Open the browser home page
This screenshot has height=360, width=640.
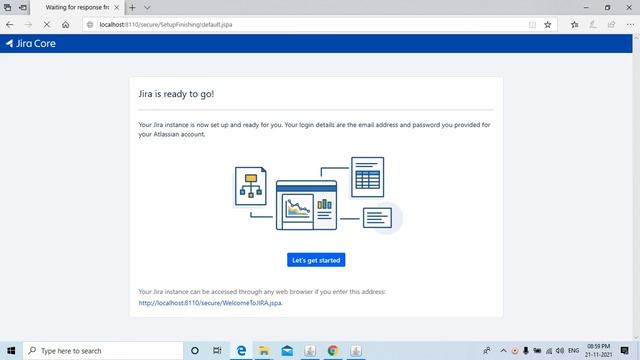click(x=65, y=24)
